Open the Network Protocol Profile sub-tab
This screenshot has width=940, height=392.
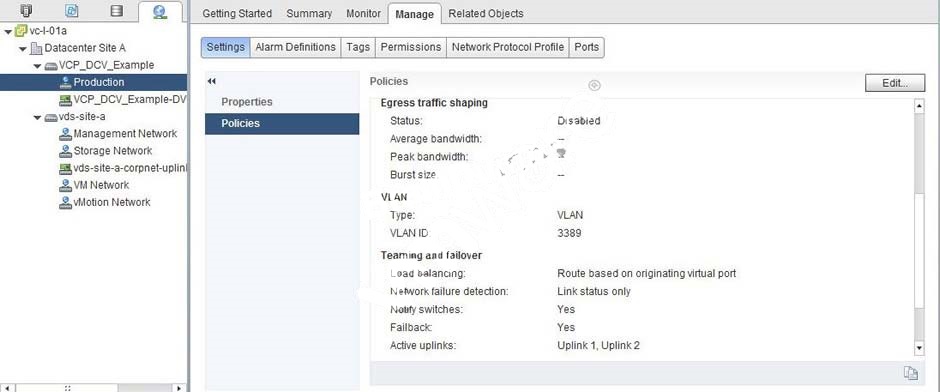coord(508,47)
